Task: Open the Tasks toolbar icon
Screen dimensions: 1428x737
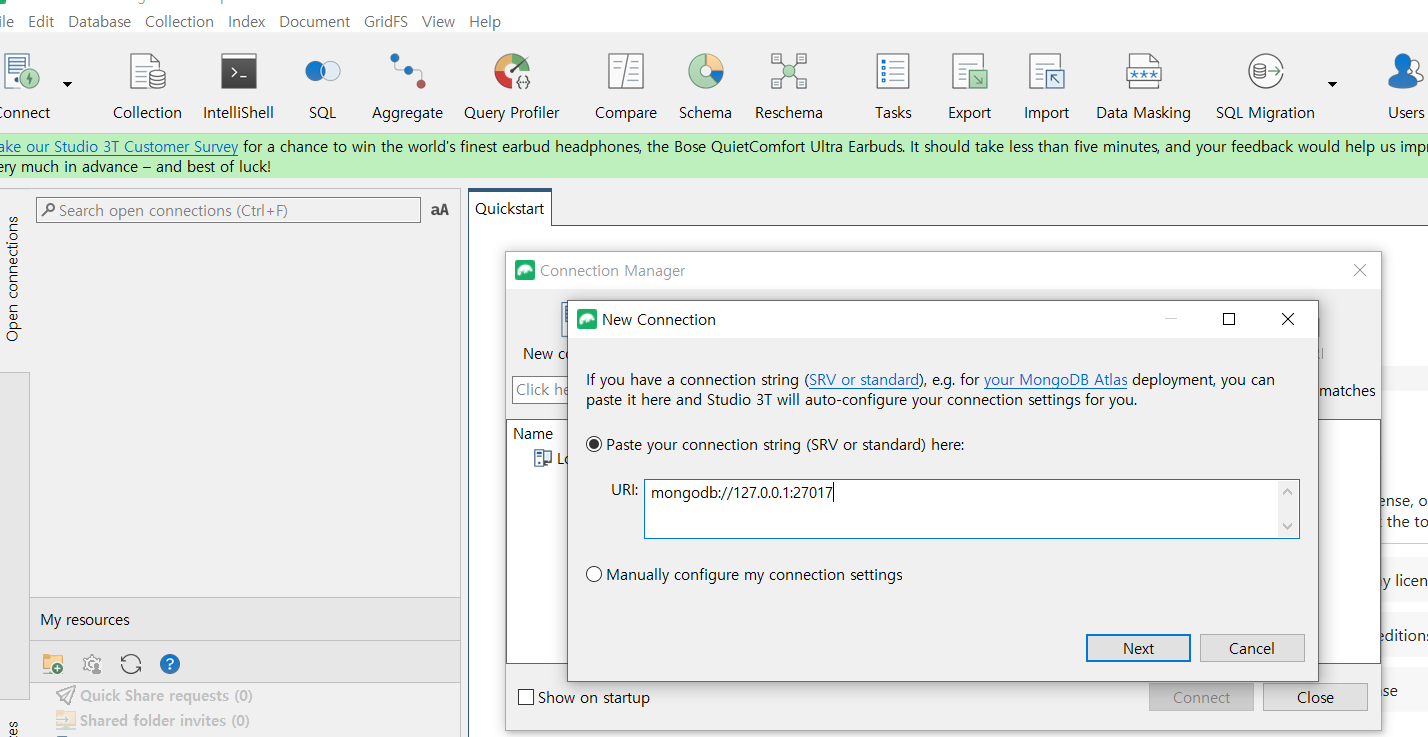Action: click(x=893, y=86)
